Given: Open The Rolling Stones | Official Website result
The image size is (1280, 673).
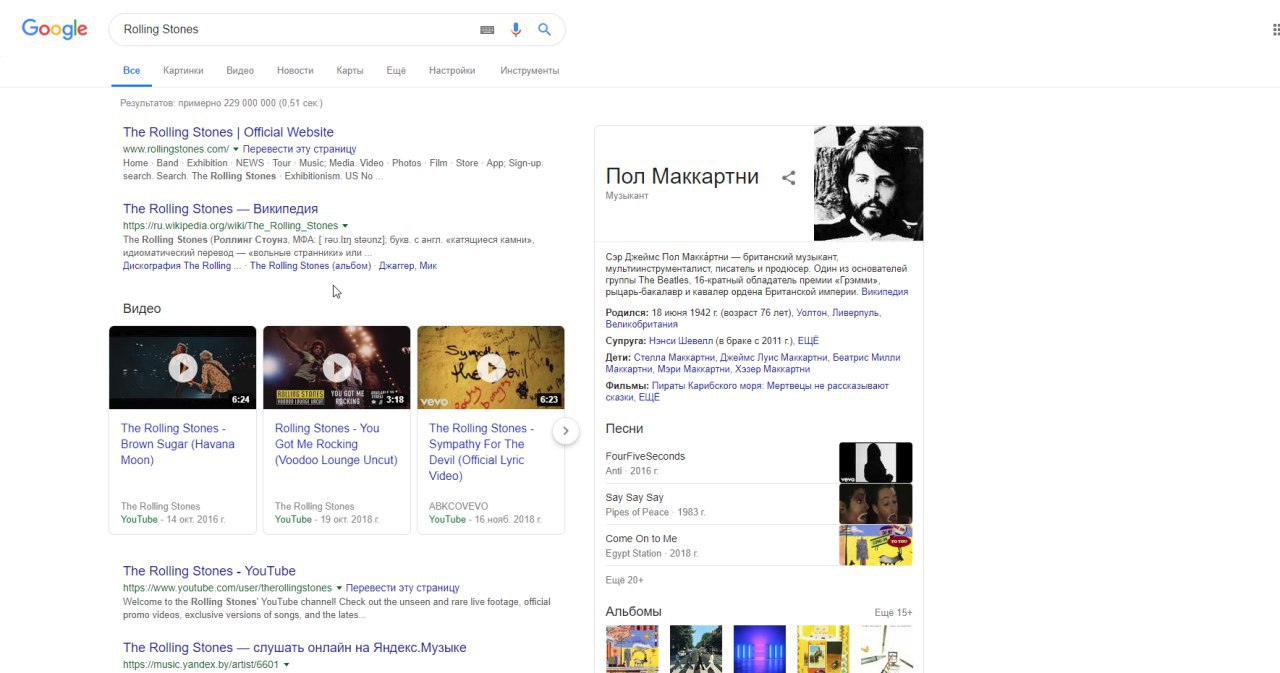Looking at the screenshot, I should (228, 132).
